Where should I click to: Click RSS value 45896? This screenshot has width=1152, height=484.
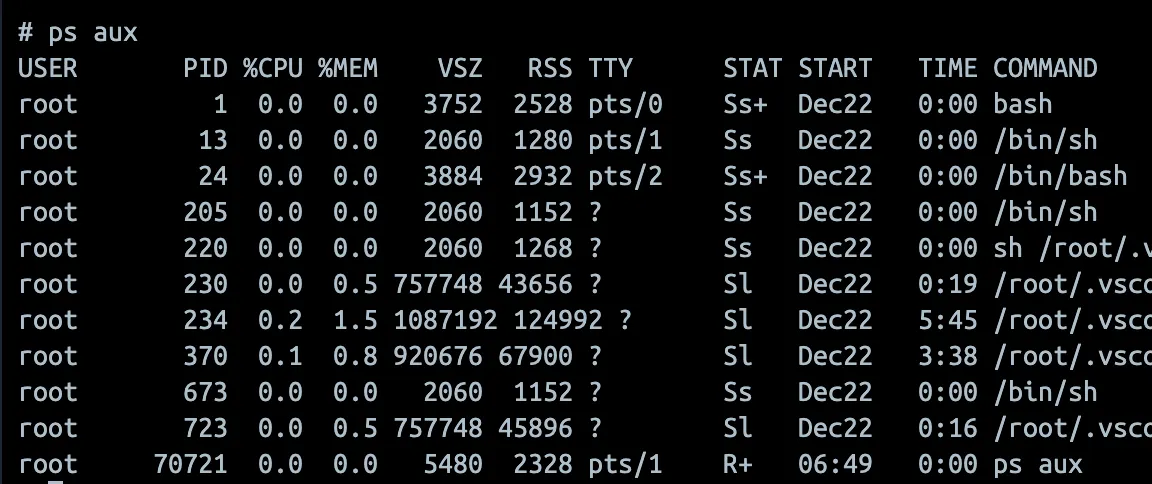pyautogui.click(x=536, y=428)
